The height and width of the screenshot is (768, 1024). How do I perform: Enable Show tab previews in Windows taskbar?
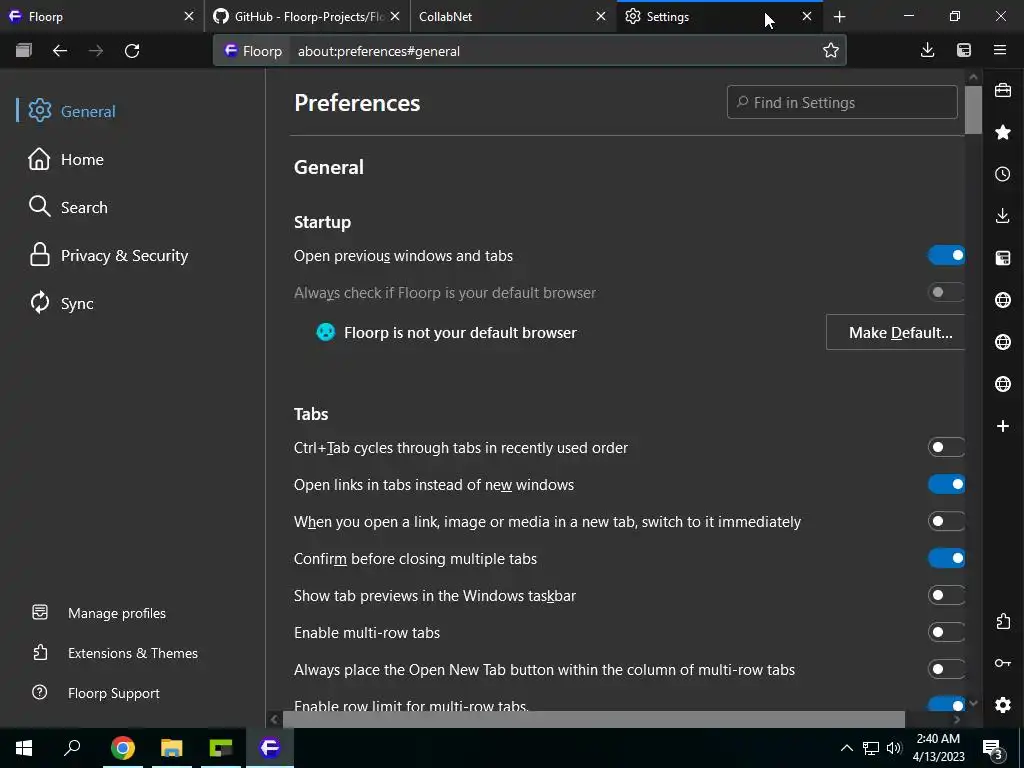pyautogui.click(x=946, y=595)
